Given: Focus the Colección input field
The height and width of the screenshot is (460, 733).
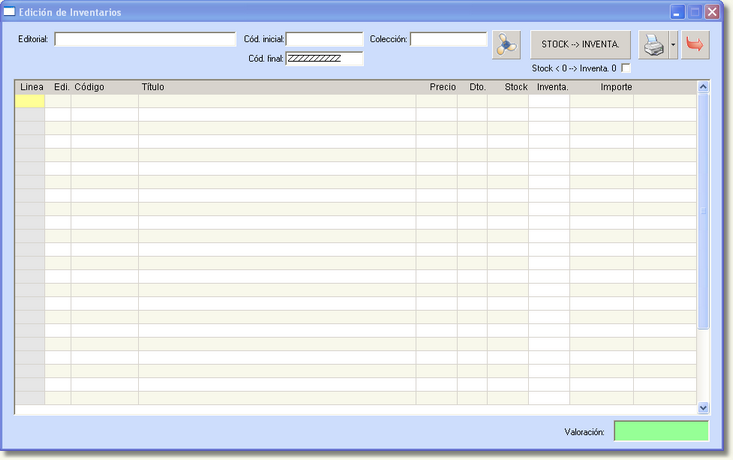Looking at the screenshot, I should (448, 39).
